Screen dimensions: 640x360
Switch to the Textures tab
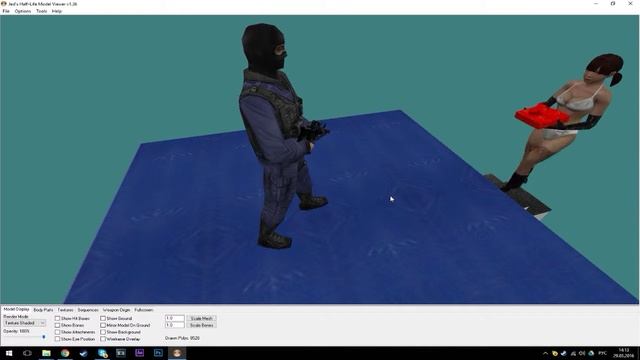65,310
